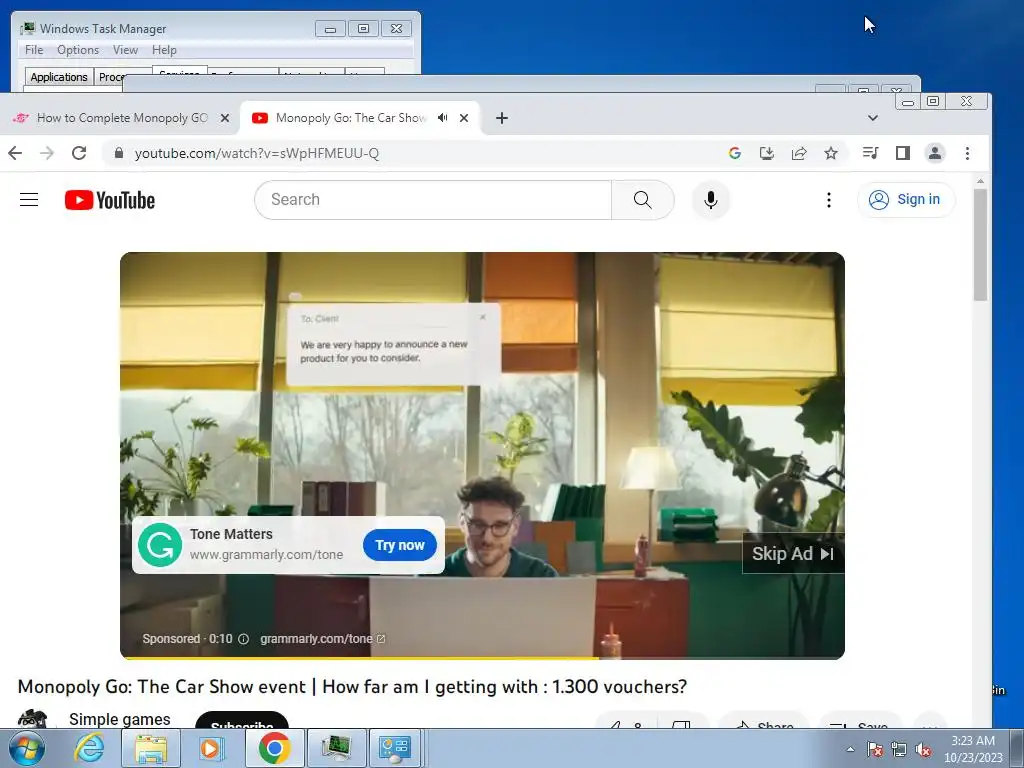
Task: Click Chrome's forward arrow
Action: (47, 153)
